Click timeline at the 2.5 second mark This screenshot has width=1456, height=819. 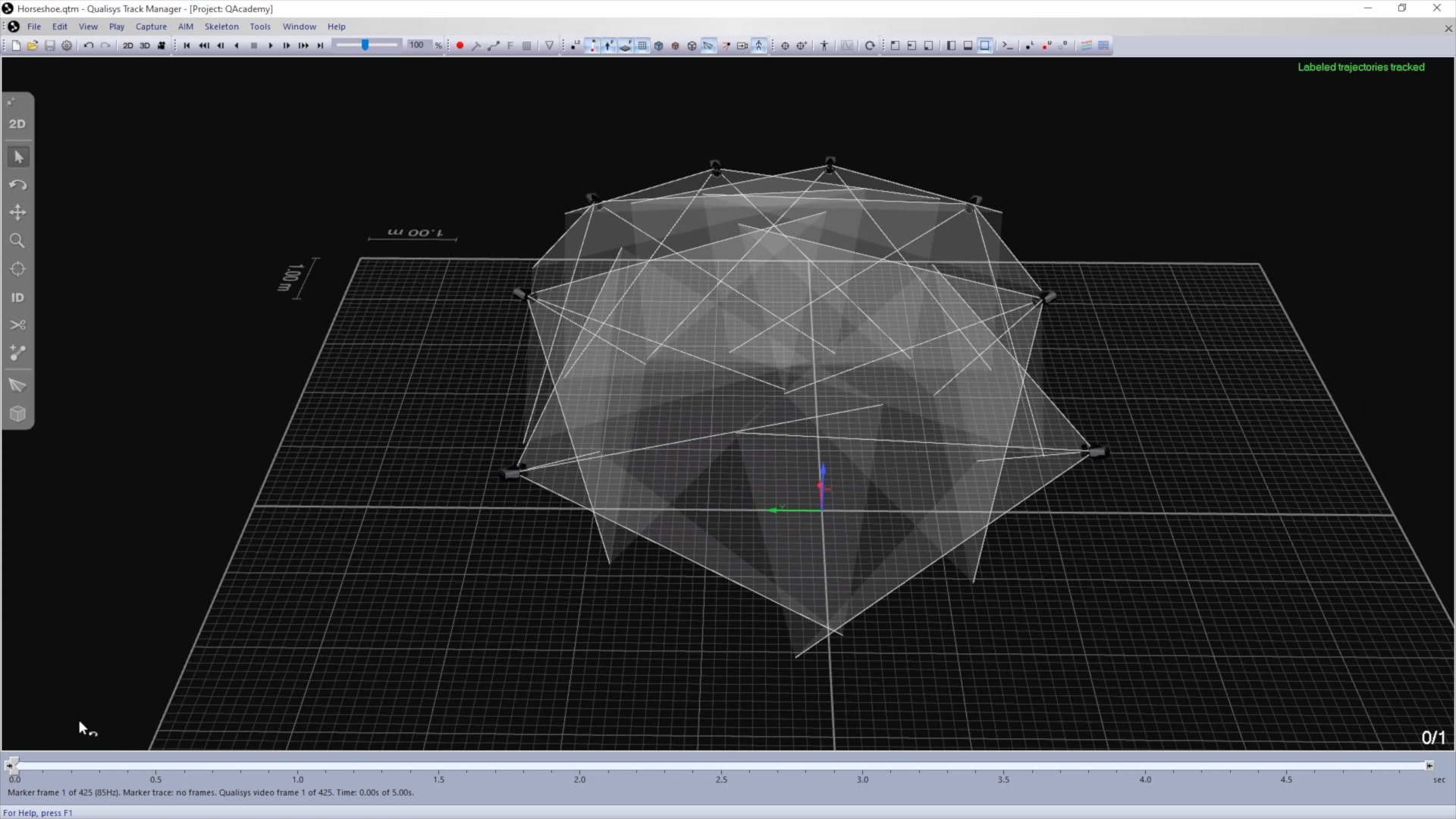pyautogui.click(x=721, y=766)
